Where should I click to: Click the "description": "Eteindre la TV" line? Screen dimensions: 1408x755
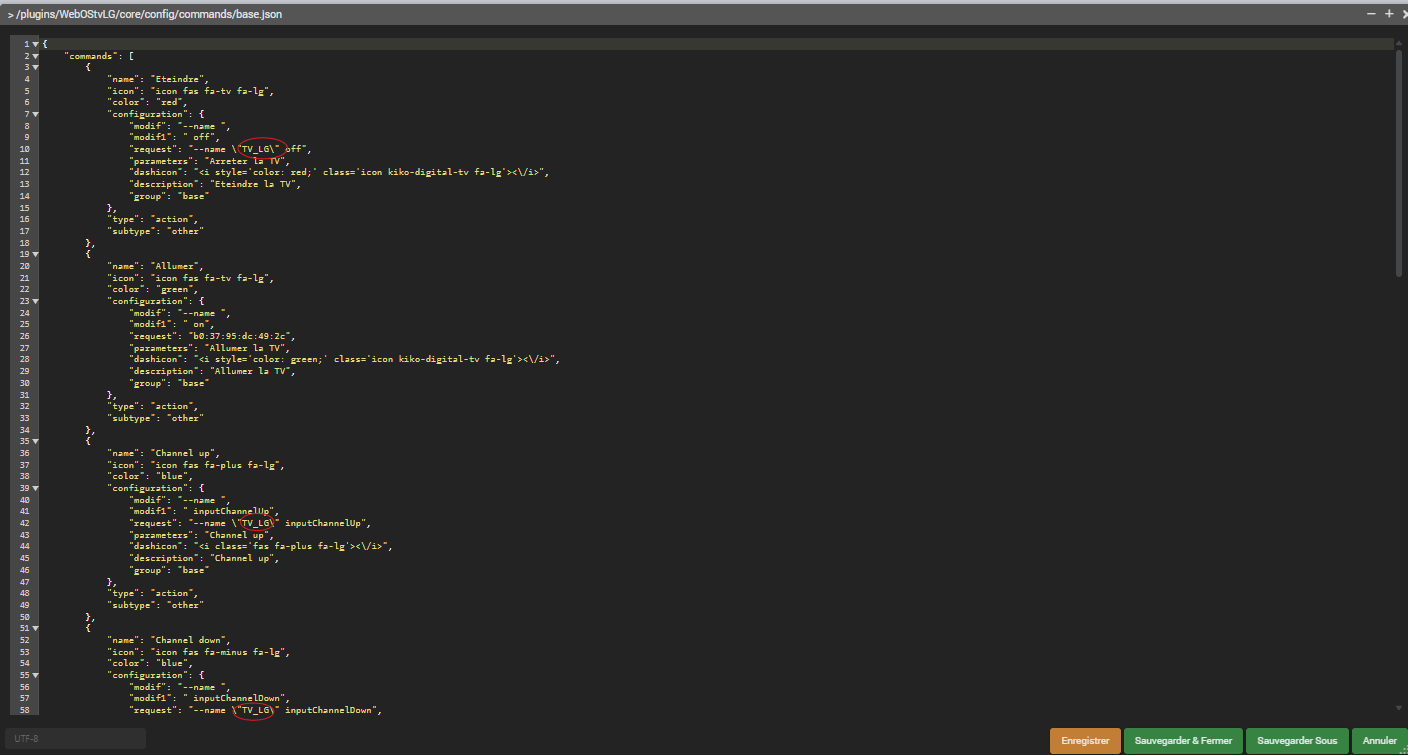pyautogui.click(x=215, y=184)
